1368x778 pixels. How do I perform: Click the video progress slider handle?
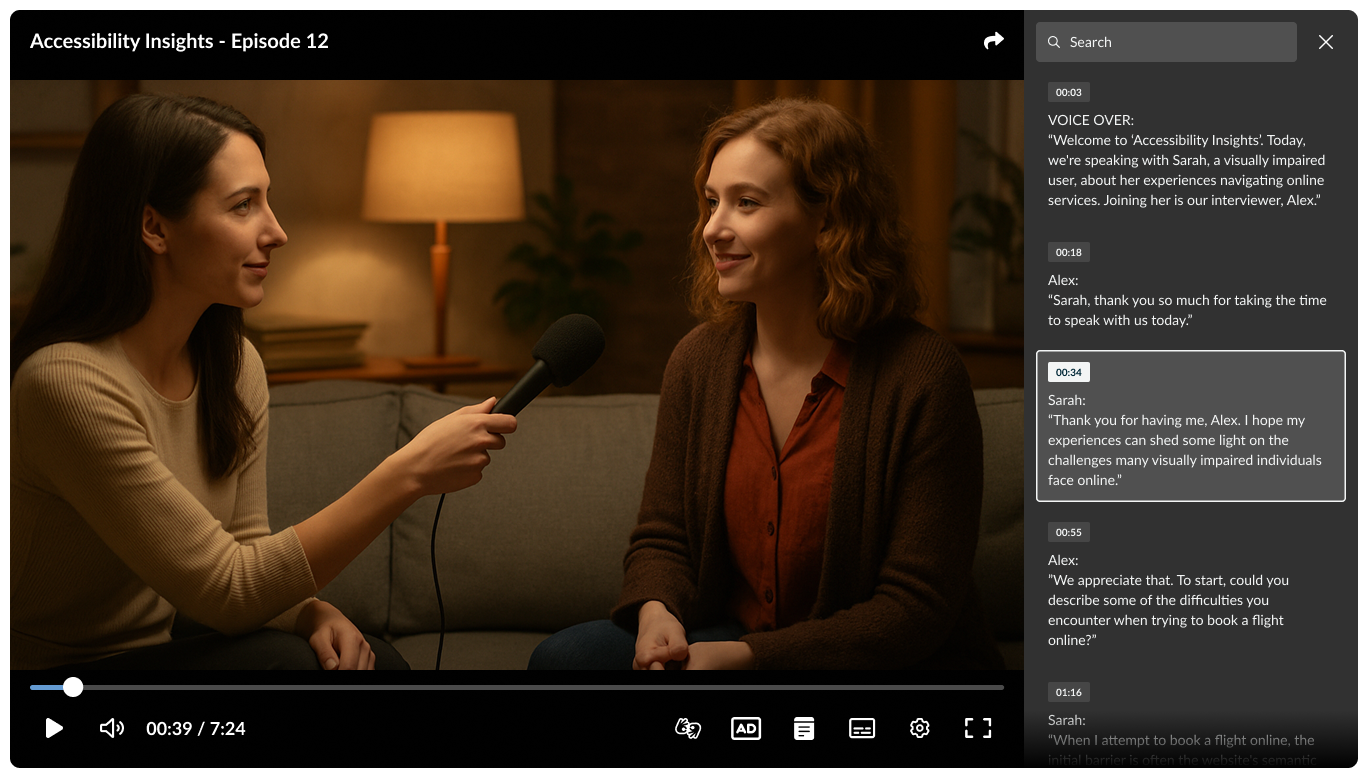(73, 687)
